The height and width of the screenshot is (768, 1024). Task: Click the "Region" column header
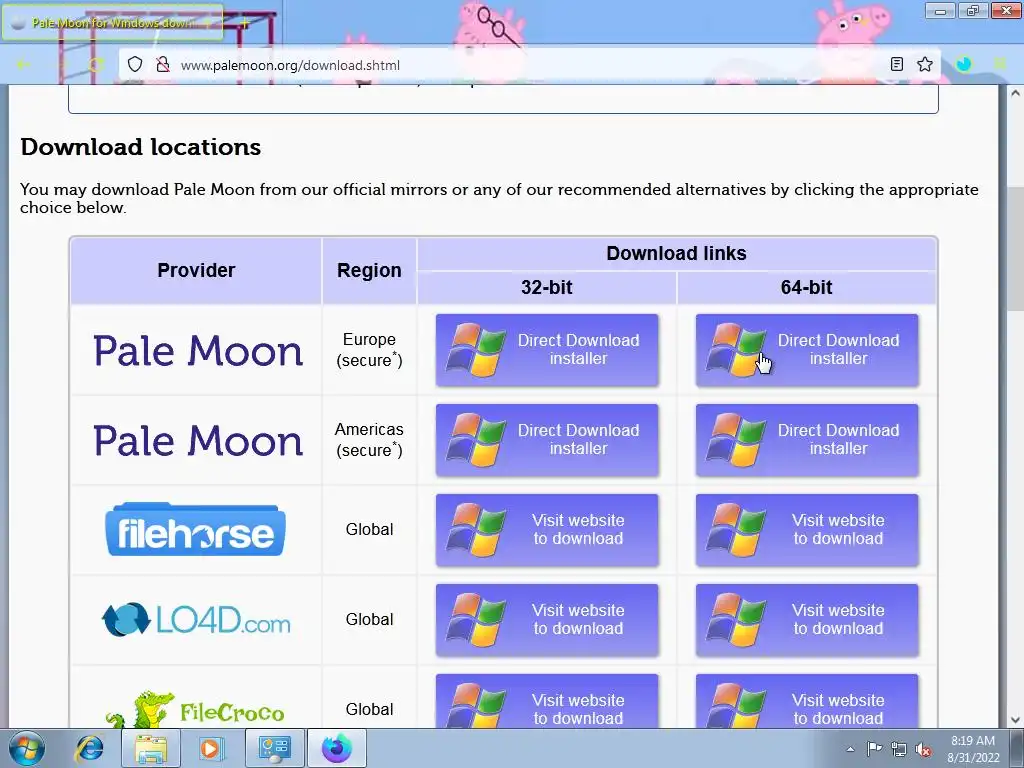[369, 270]
